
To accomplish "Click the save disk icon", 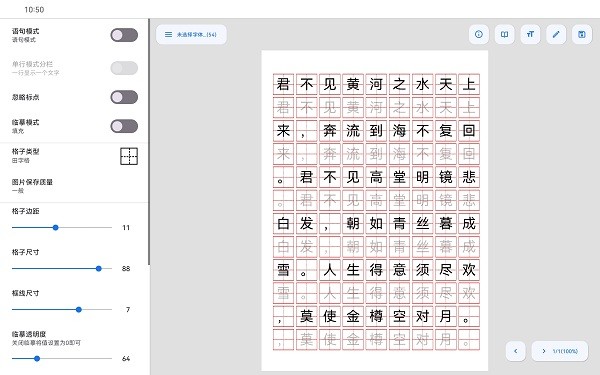I will click(582, 34).
